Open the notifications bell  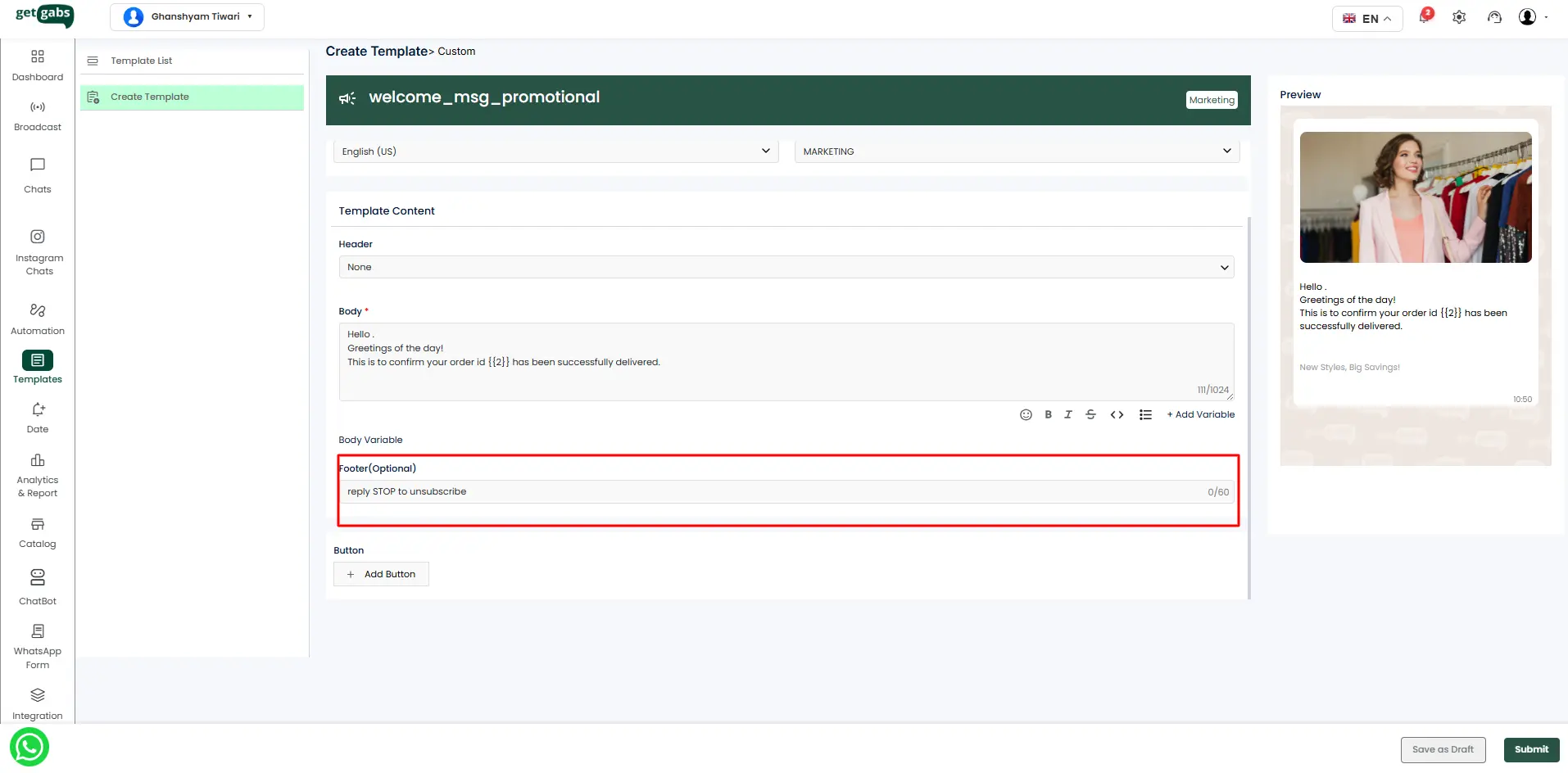click(x=1425, y=17)
